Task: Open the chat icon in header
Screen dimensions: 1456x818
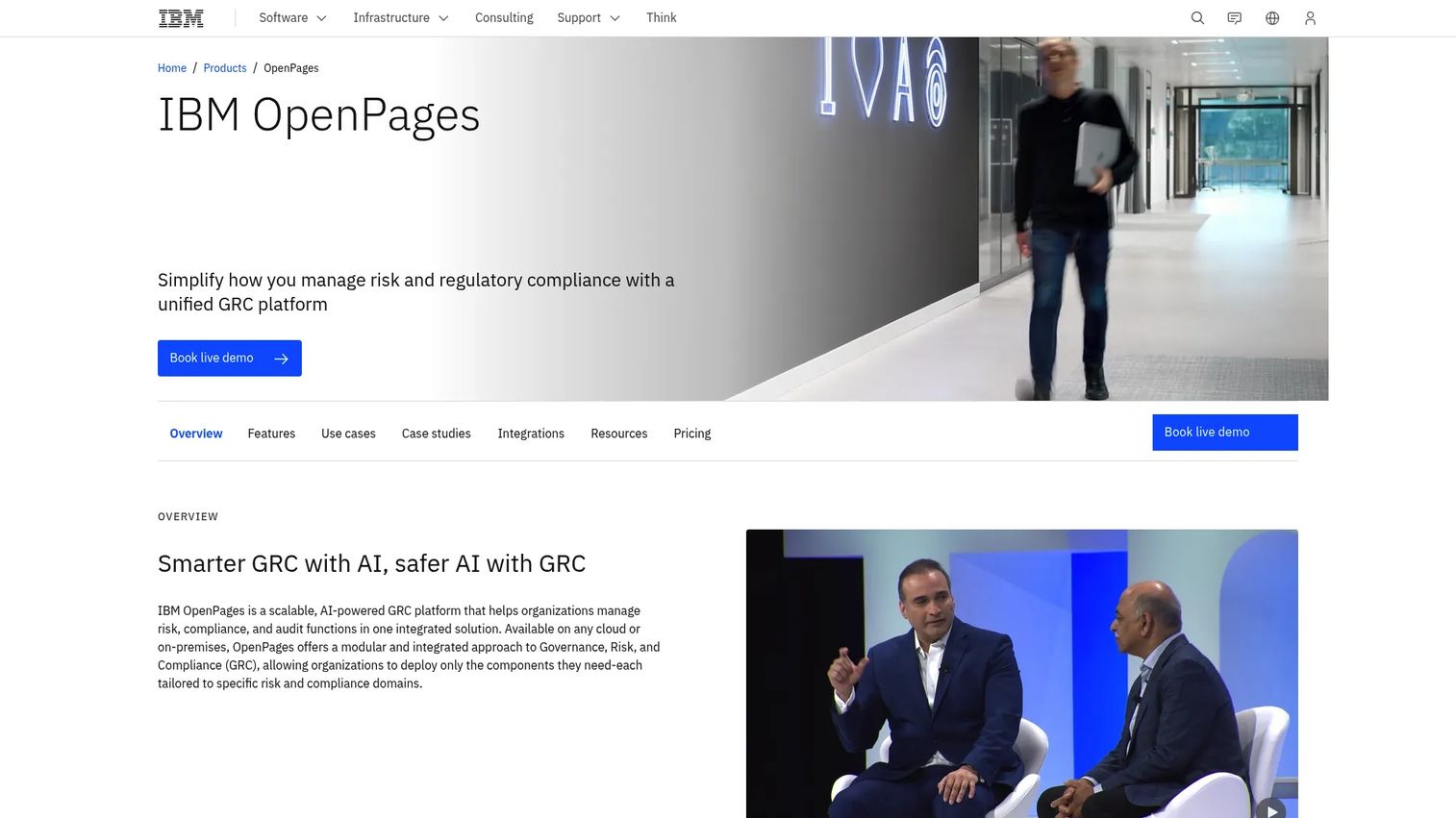Action: pyautogui.click(x=1235, y=18)
